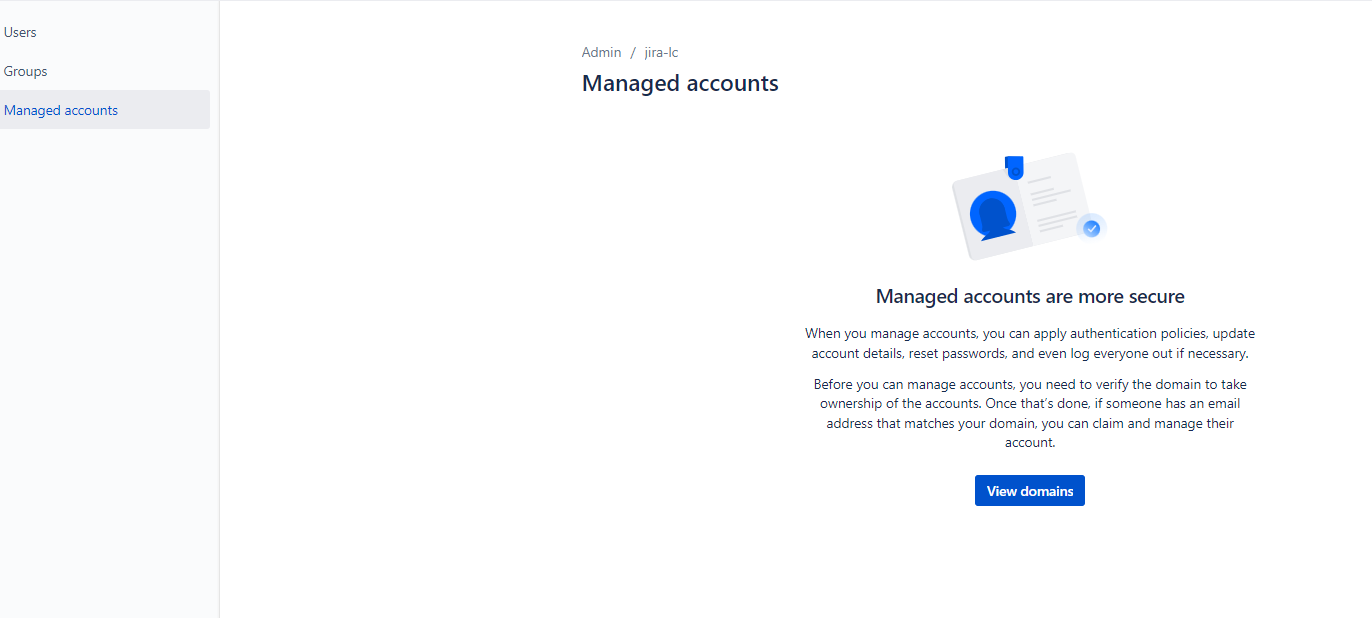The width and height of the screenshot is (1372, 618).
Task: Click the View domains button
Action: pos(1029,490)
